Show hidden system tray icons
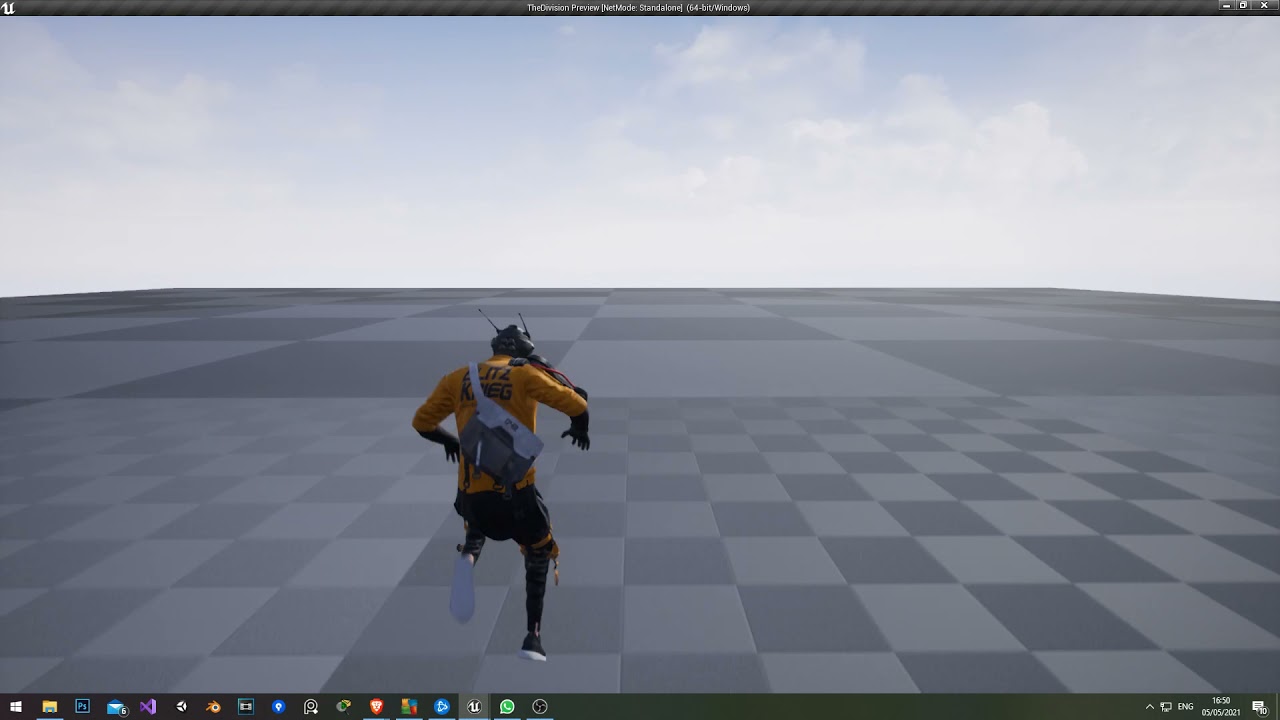This screenshot has height=720, width=1280. click(1150, 707)
